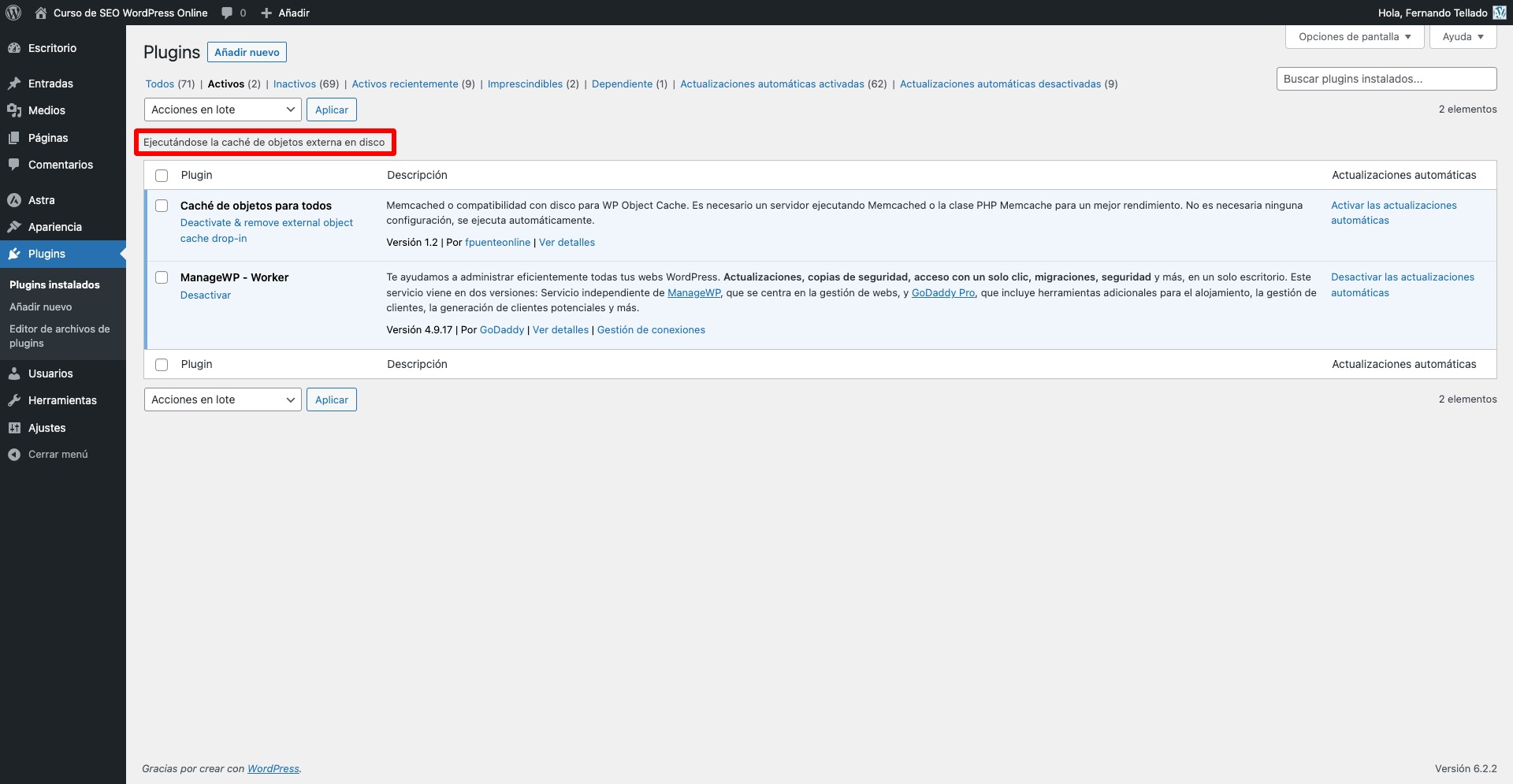Select the Medios sidebar icon
The height and width of the screenshot is (784, 1513).
click(x=14, y=110)
